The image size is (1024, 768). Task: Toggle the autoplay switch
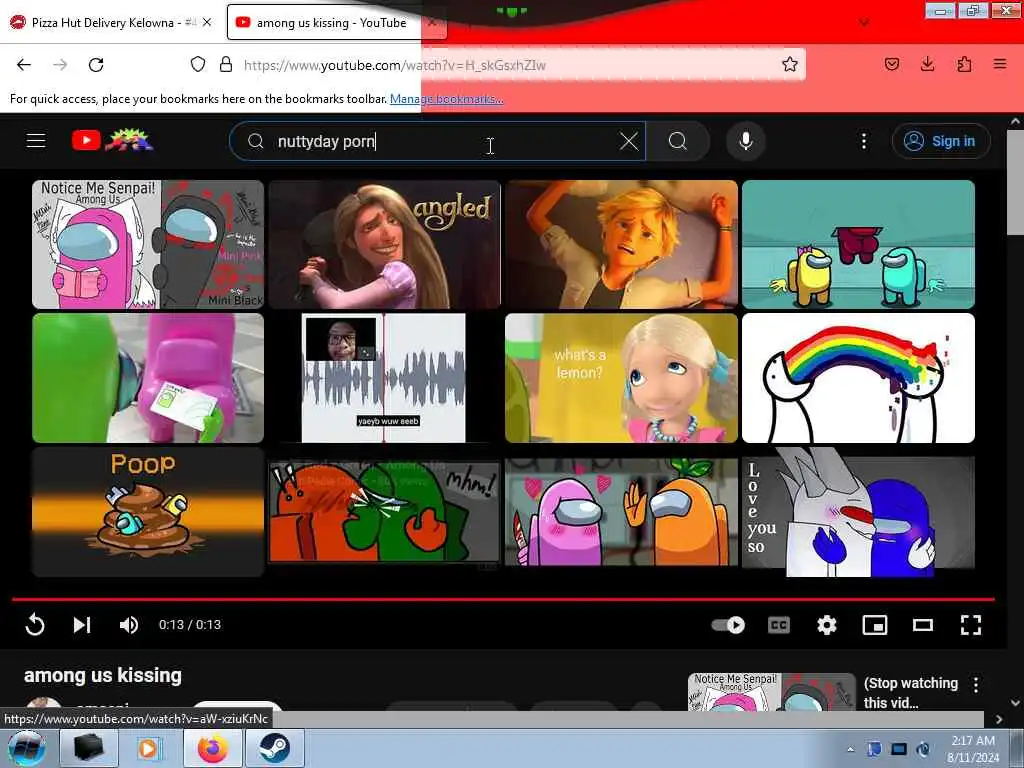pyautogui.click(x=728, y=625)
